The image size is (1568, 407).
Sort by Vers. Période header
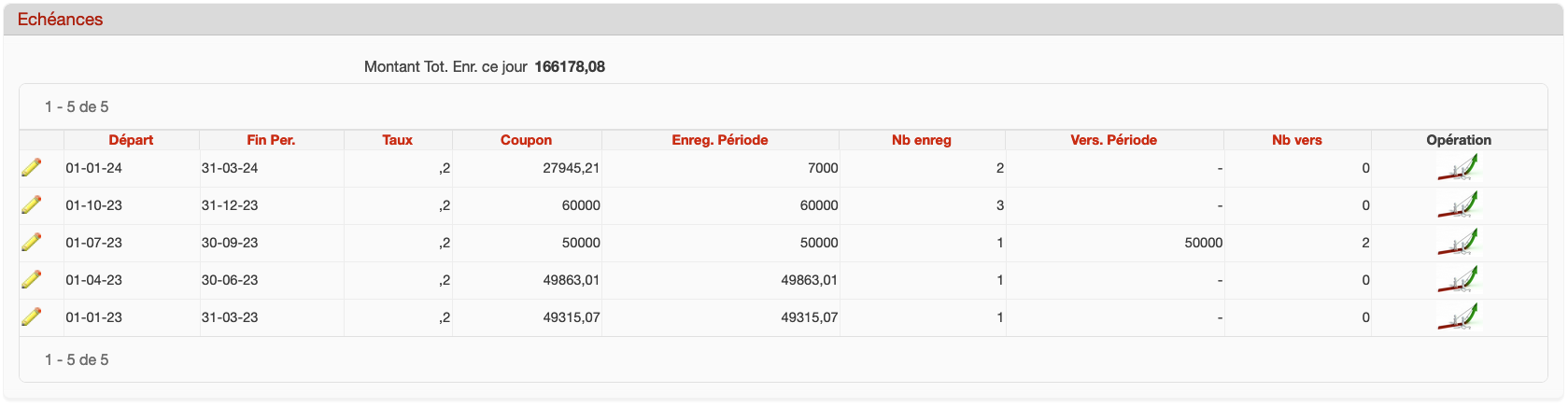(x=1113, y=140)
